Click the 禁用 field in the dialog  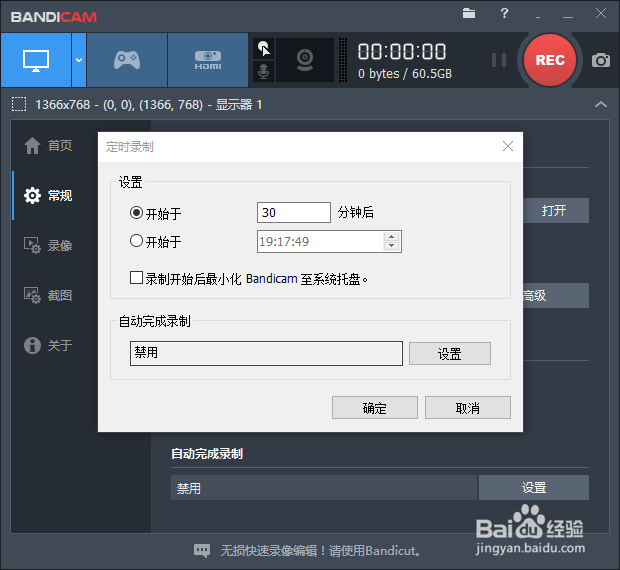click(266, 353)
